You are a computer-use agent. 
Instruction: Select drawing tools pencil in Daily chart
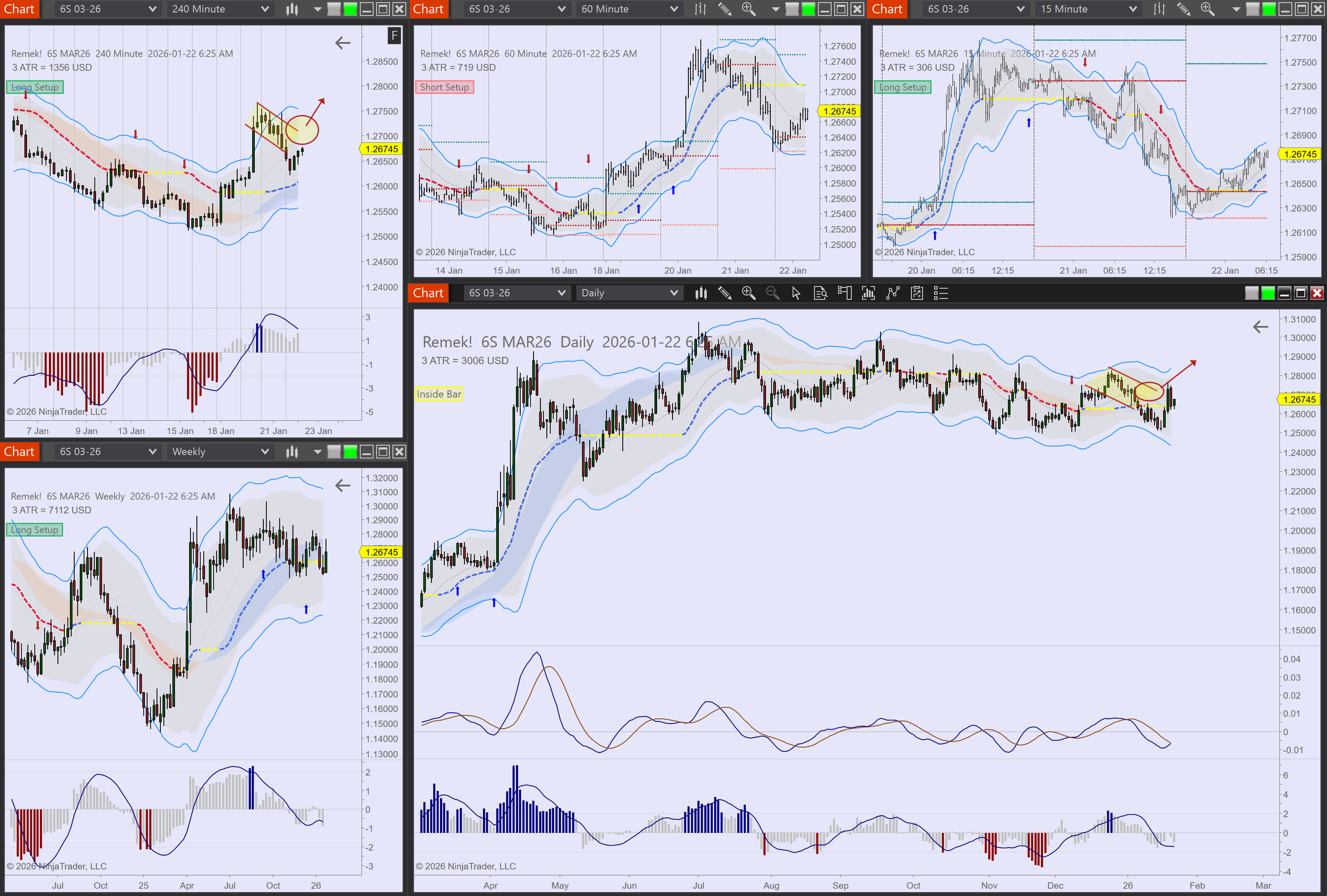click(x=725, y=293)
